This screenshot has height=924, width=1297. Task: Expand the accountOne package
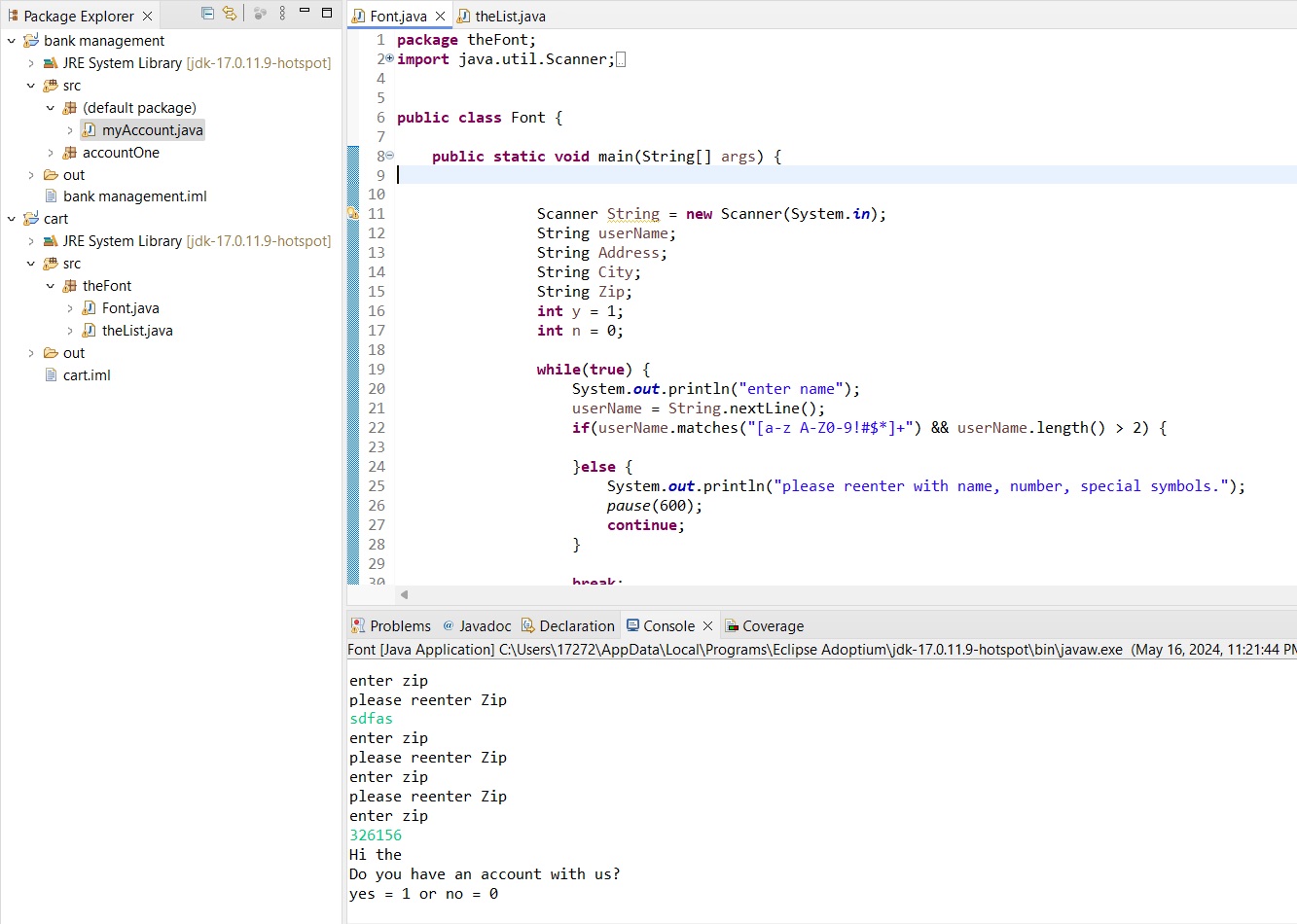point(51,153)
